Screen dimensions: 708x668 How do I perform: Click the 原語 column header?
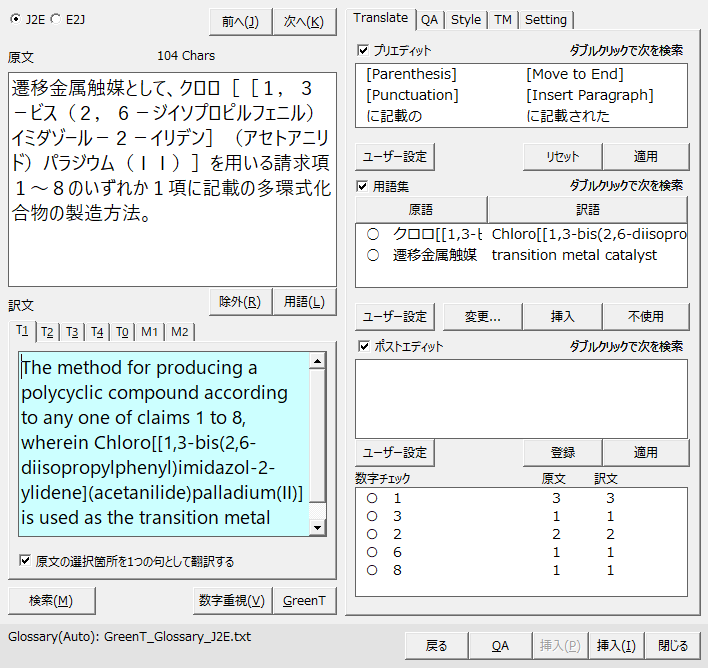coord(421,210)
